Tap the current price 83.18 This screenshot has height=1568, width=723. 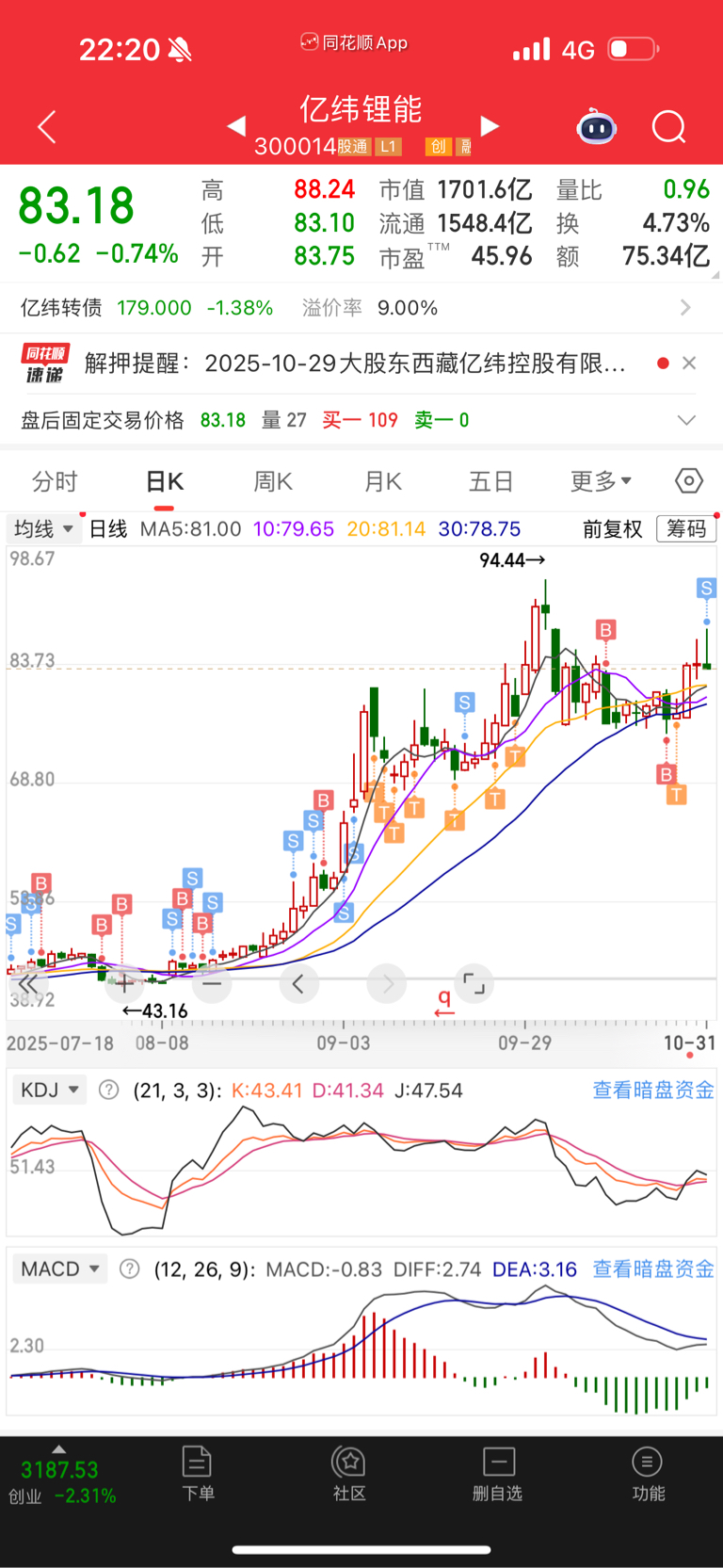(x=76, y=205)
